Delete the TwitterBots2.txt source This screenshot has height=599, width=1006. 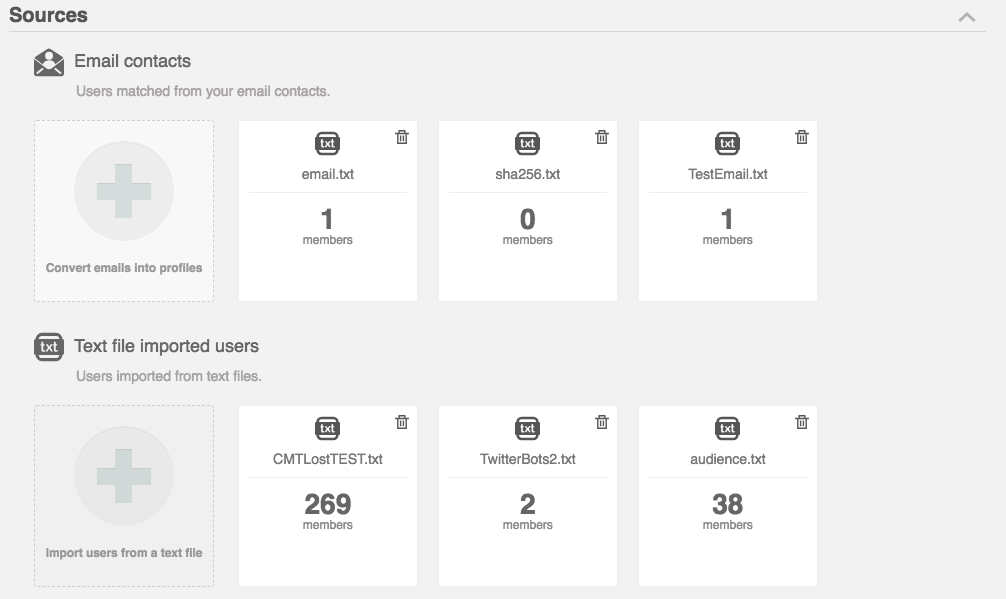(x=602, y=421)
